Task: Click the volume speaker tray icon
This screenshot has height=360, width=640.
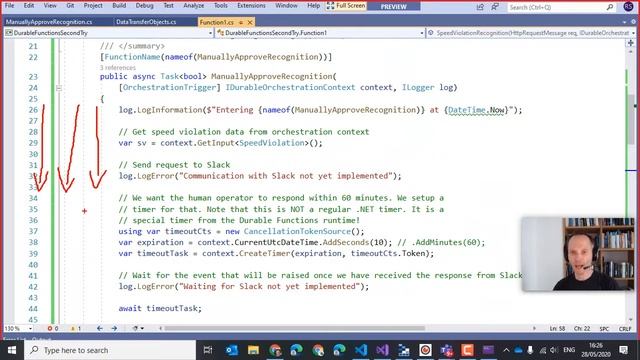Action: coord(553,350)
